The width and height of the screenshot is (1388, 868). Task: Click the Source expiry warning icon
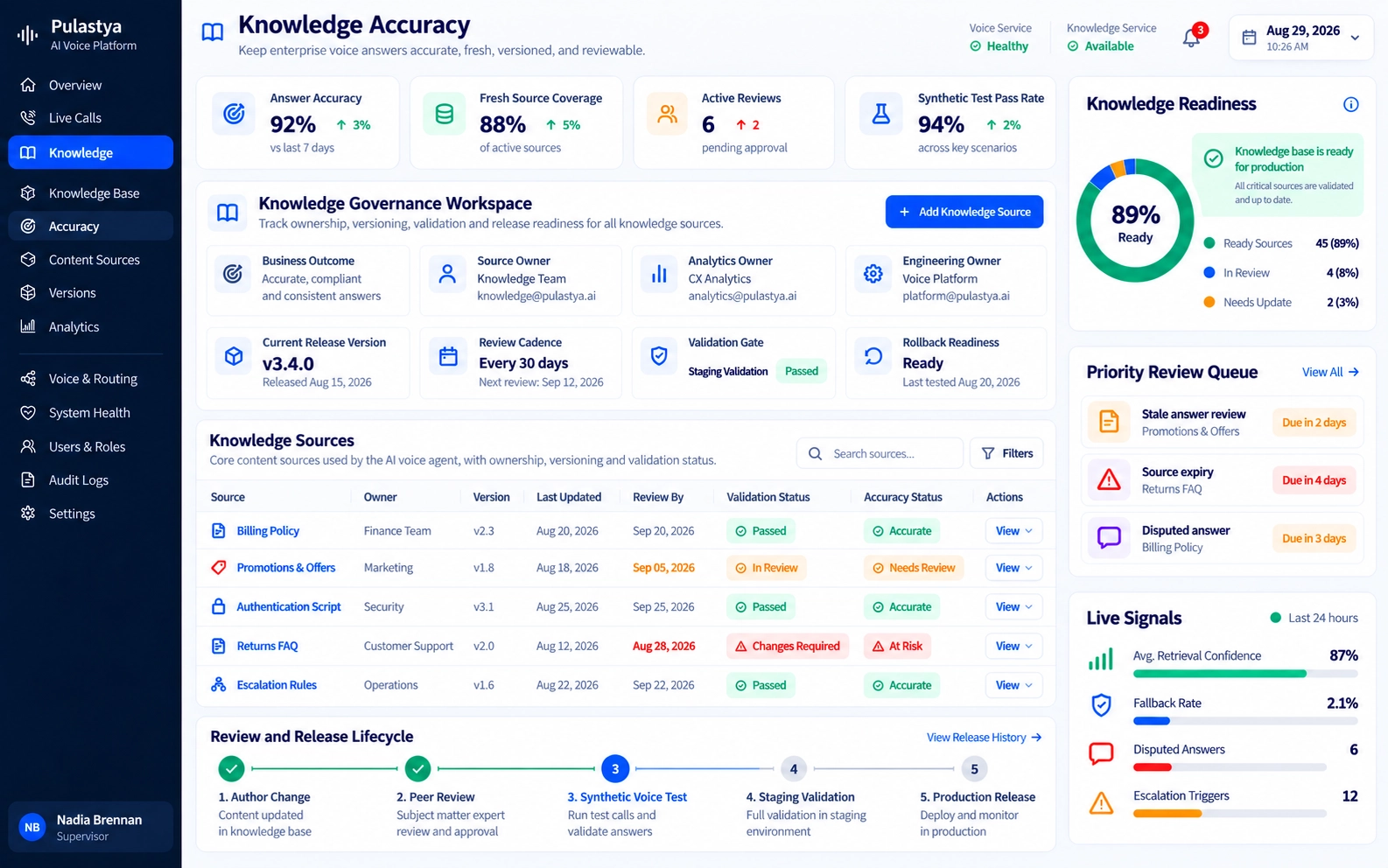point(1109,479)
